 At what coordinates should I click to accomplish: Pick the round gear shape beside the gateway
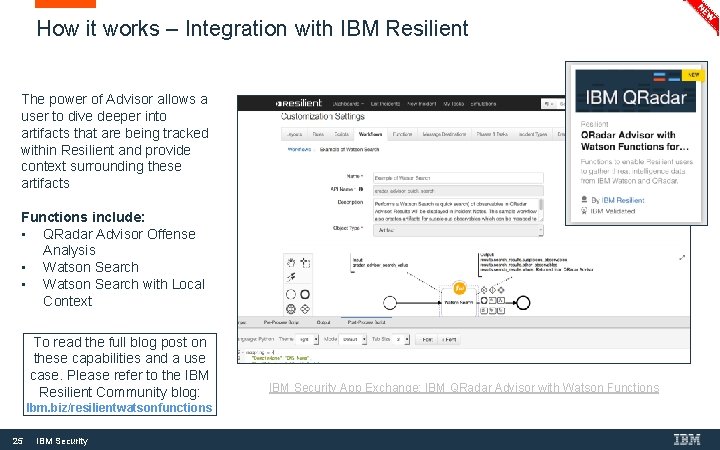(x=291, y=309)
